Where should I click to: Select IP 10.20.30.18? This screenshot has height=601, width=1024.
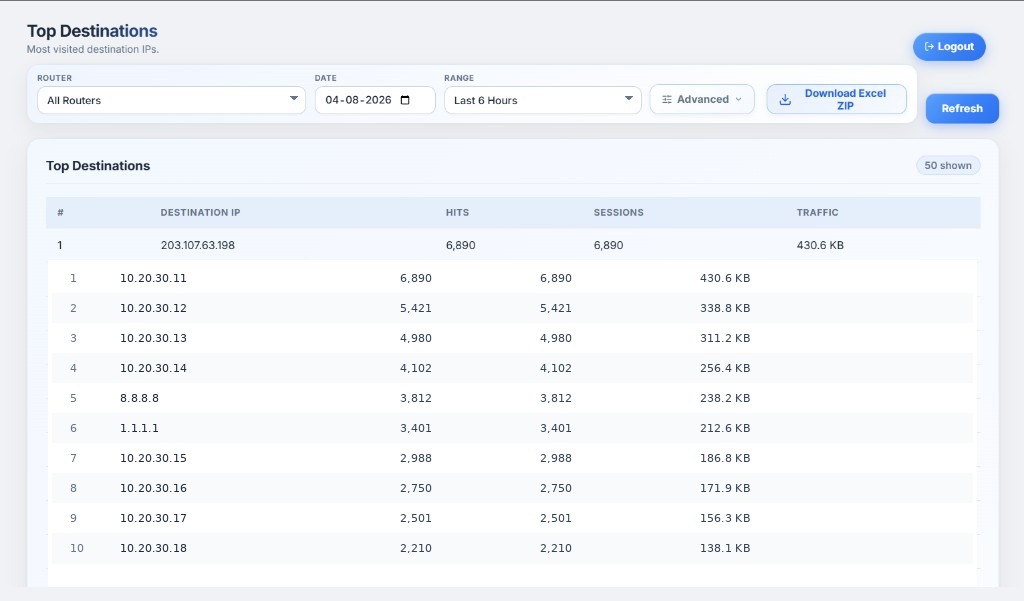tap(153, 548)
